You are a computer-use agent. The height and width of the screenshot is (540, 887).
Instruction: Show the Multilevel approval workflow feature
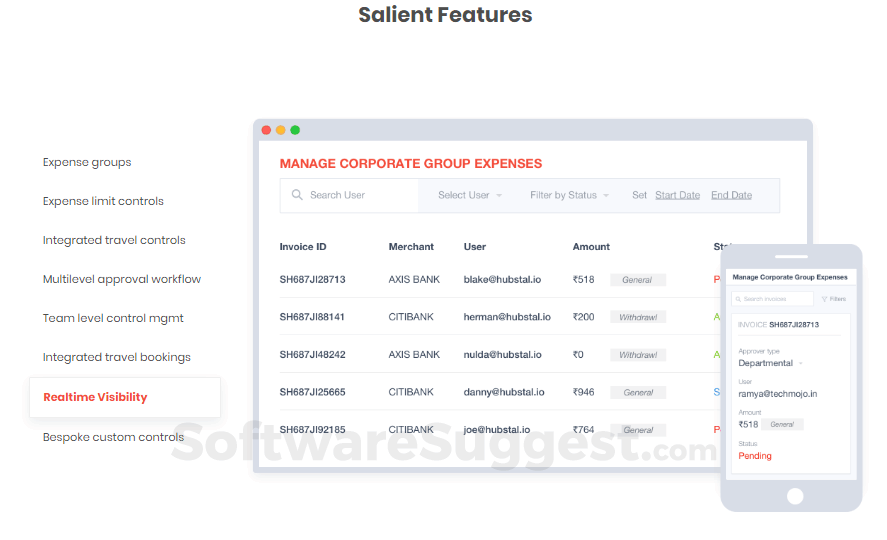point(122,279)
